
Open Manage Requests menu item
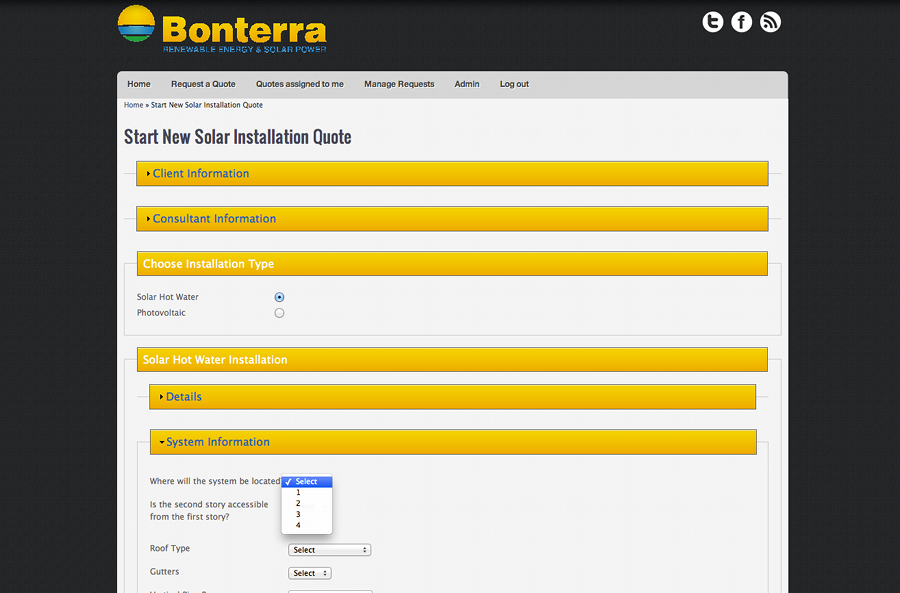click(399, 84)
